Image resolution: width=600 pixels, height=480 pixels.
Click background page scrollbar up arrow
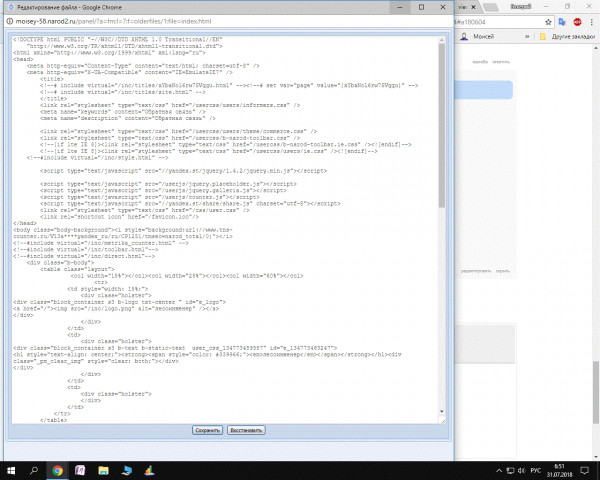596,49
